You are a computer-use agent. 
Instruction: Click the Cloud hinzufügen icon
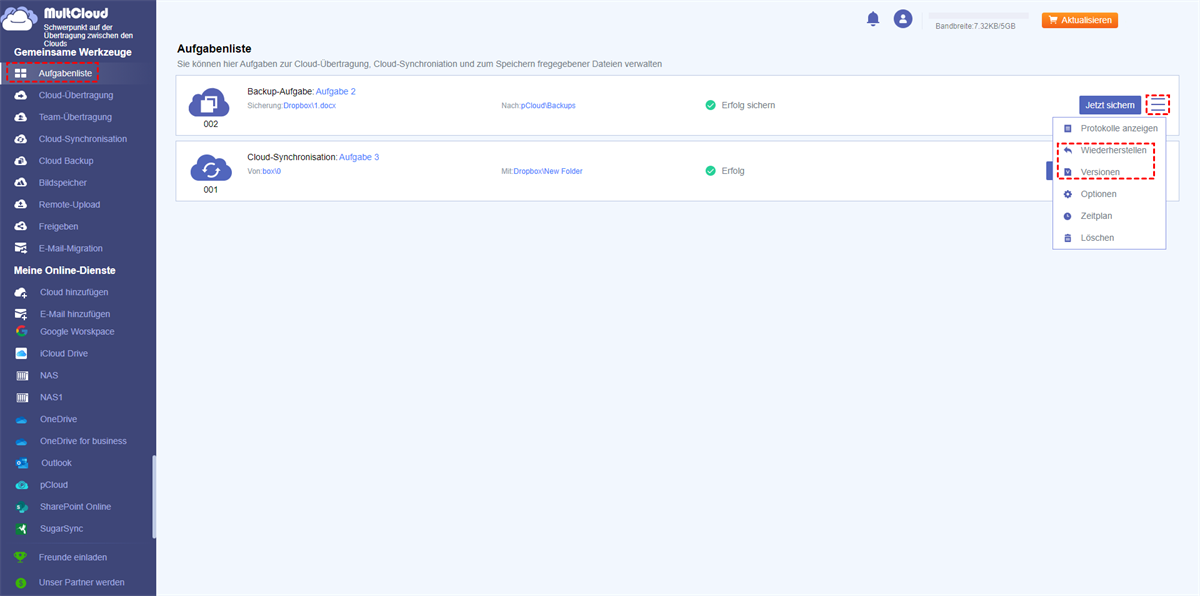coord(21,292)
